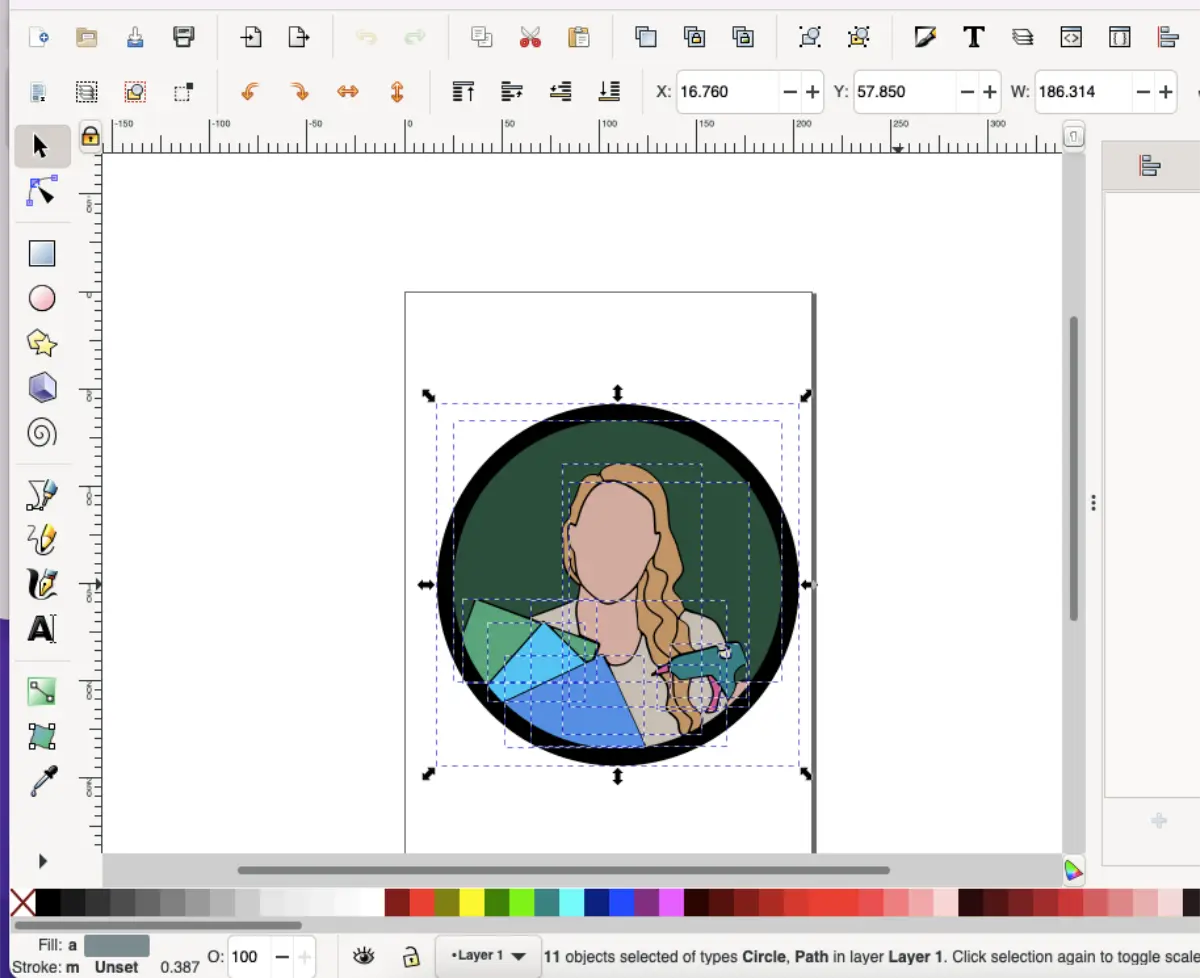Paste from clipboard using the Paste icon

pos(579,38)
